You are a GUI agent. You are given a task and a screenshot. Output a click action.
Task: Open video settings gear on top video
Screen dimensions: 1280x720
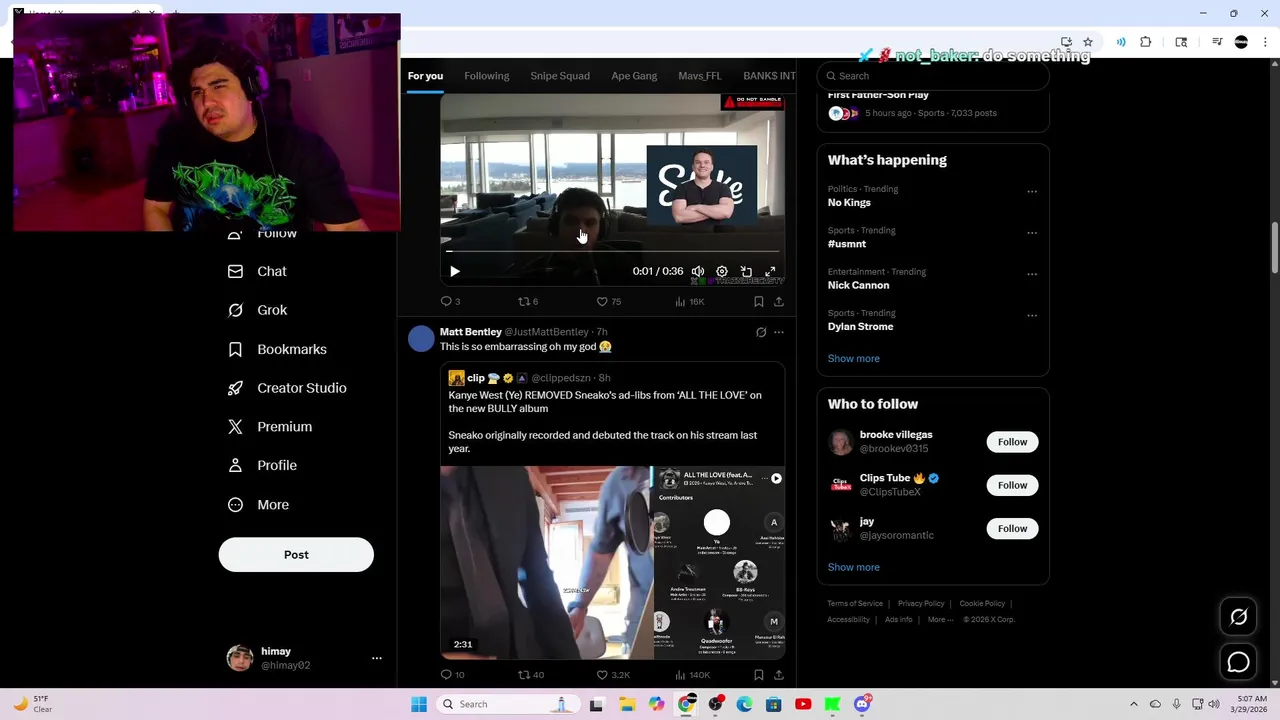722,271
